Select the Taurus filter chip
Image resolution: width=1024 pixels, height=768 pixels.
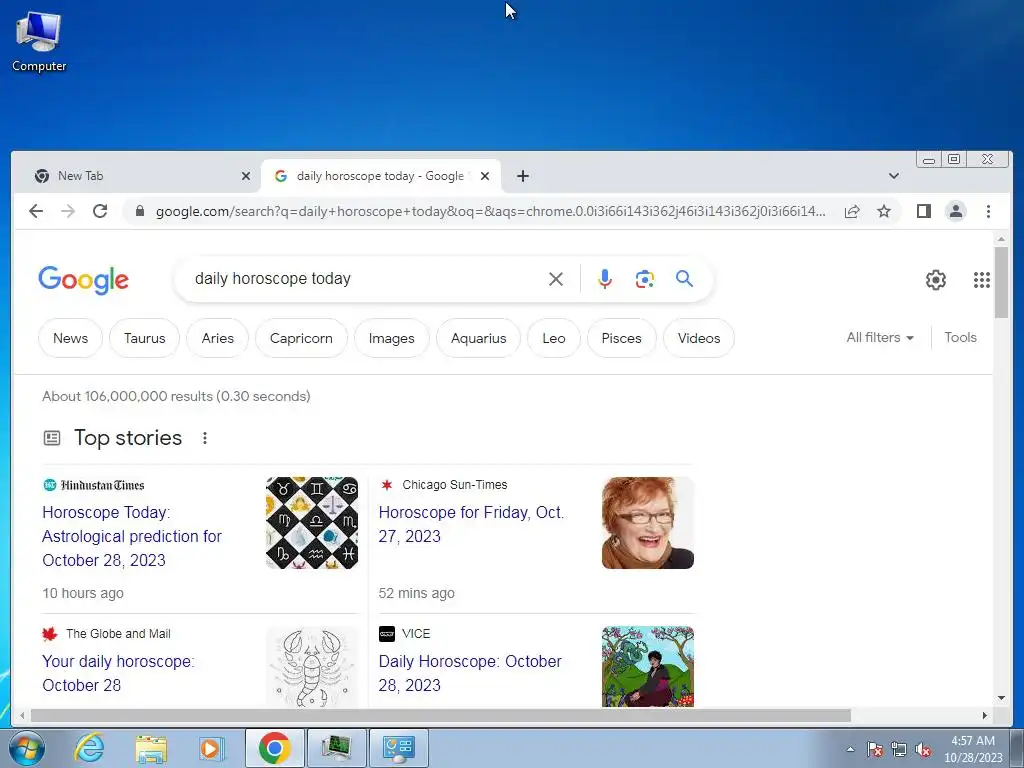pyautogui.click(x=144, y=338)
